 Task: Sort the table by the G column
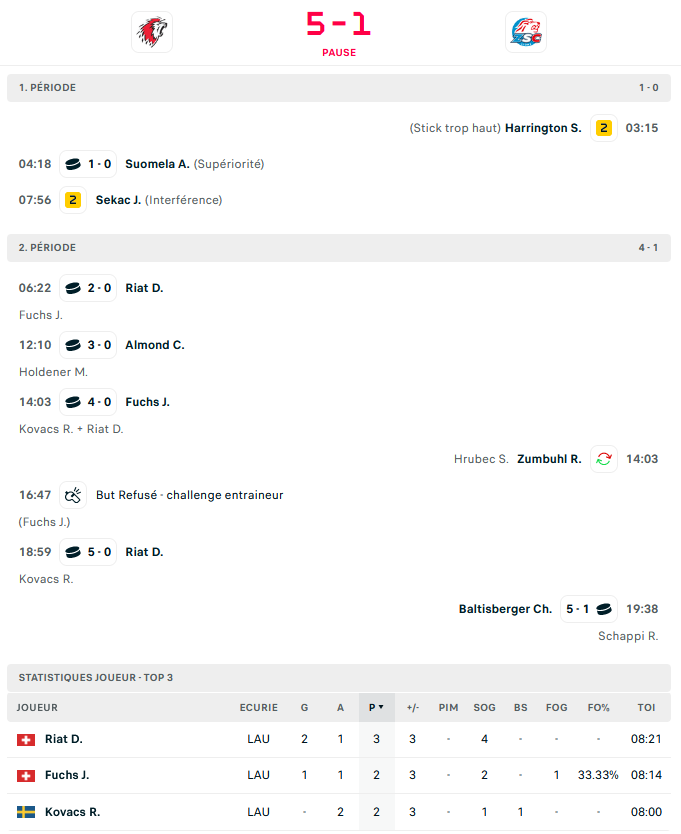[x=304, y=708]
